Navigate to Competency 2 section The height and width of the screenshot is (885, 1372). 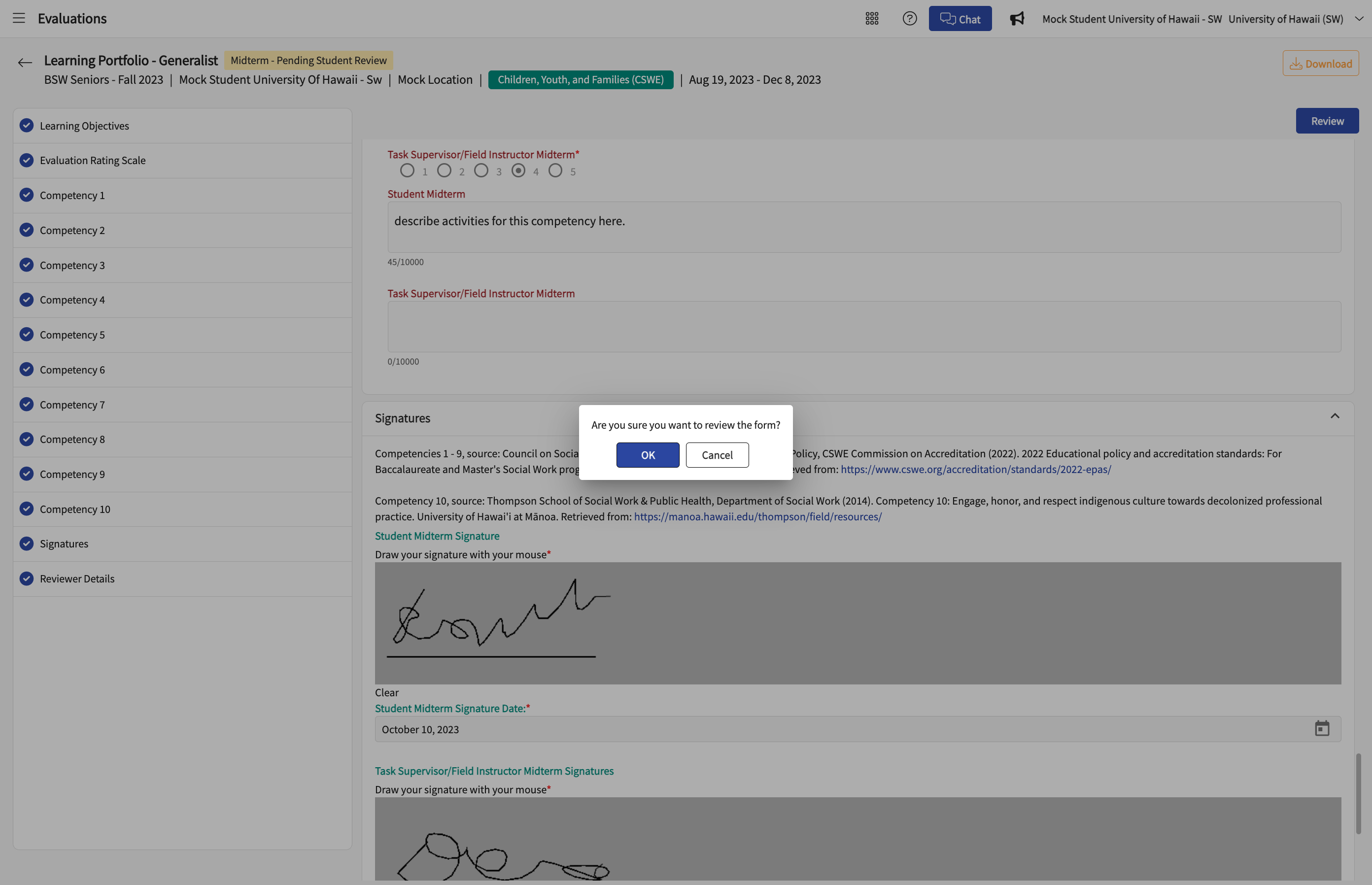click(x=182, y=231)
